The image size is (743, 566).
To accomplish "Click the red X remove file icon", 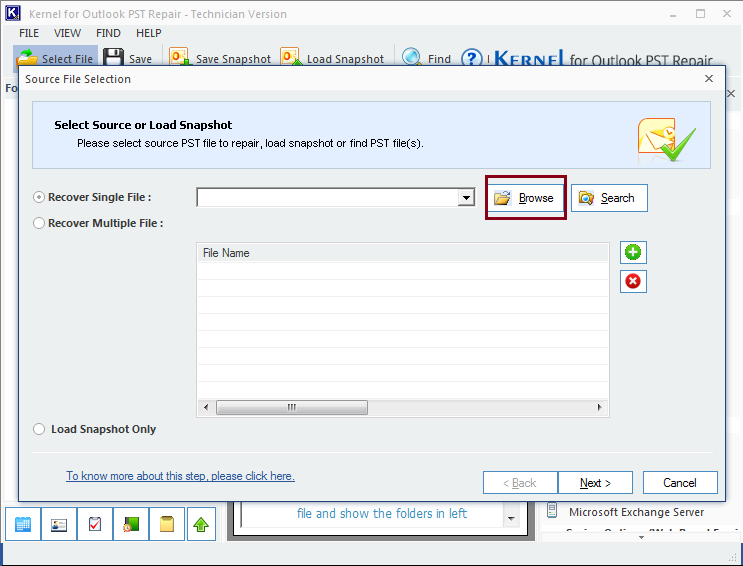I will [x=633, y=281].
